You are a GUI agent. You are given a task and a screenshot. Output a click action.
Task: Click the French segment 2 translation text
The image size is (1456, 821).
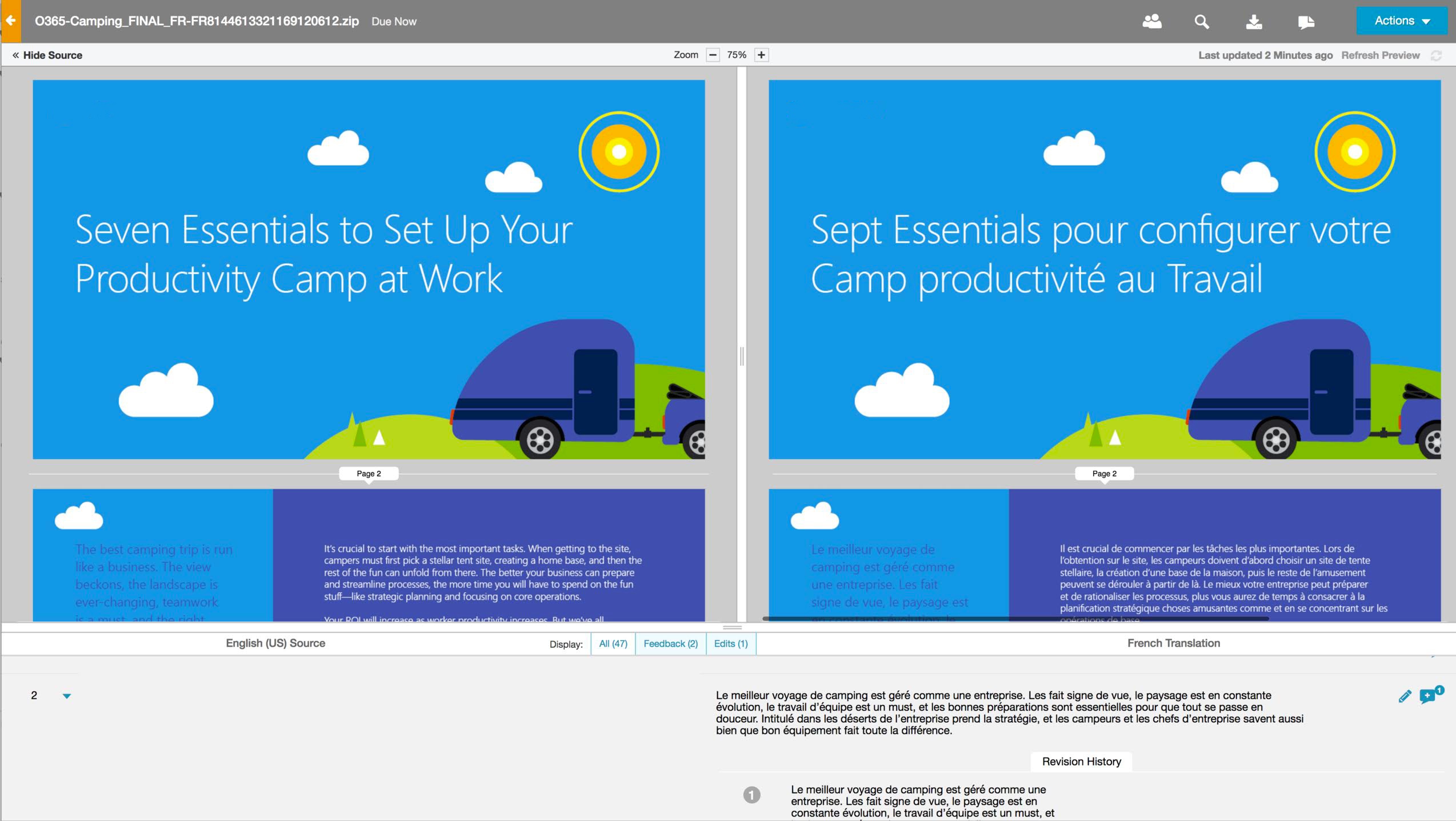(1010, 712)
